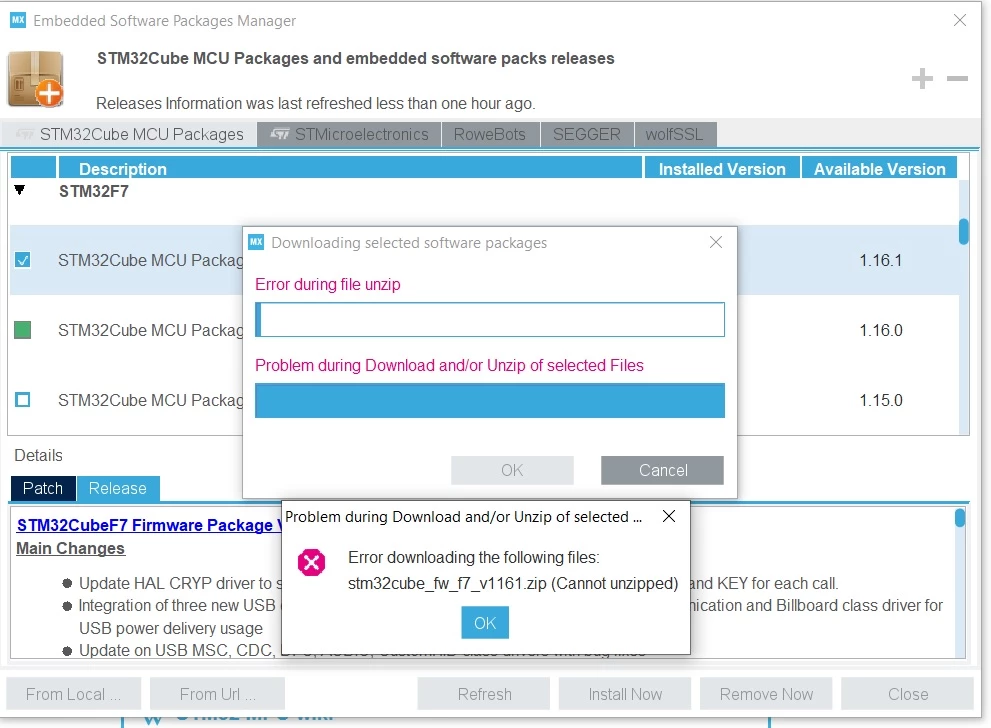
Task: Click the releases last refreshed info text
Action: click(315, 103)
